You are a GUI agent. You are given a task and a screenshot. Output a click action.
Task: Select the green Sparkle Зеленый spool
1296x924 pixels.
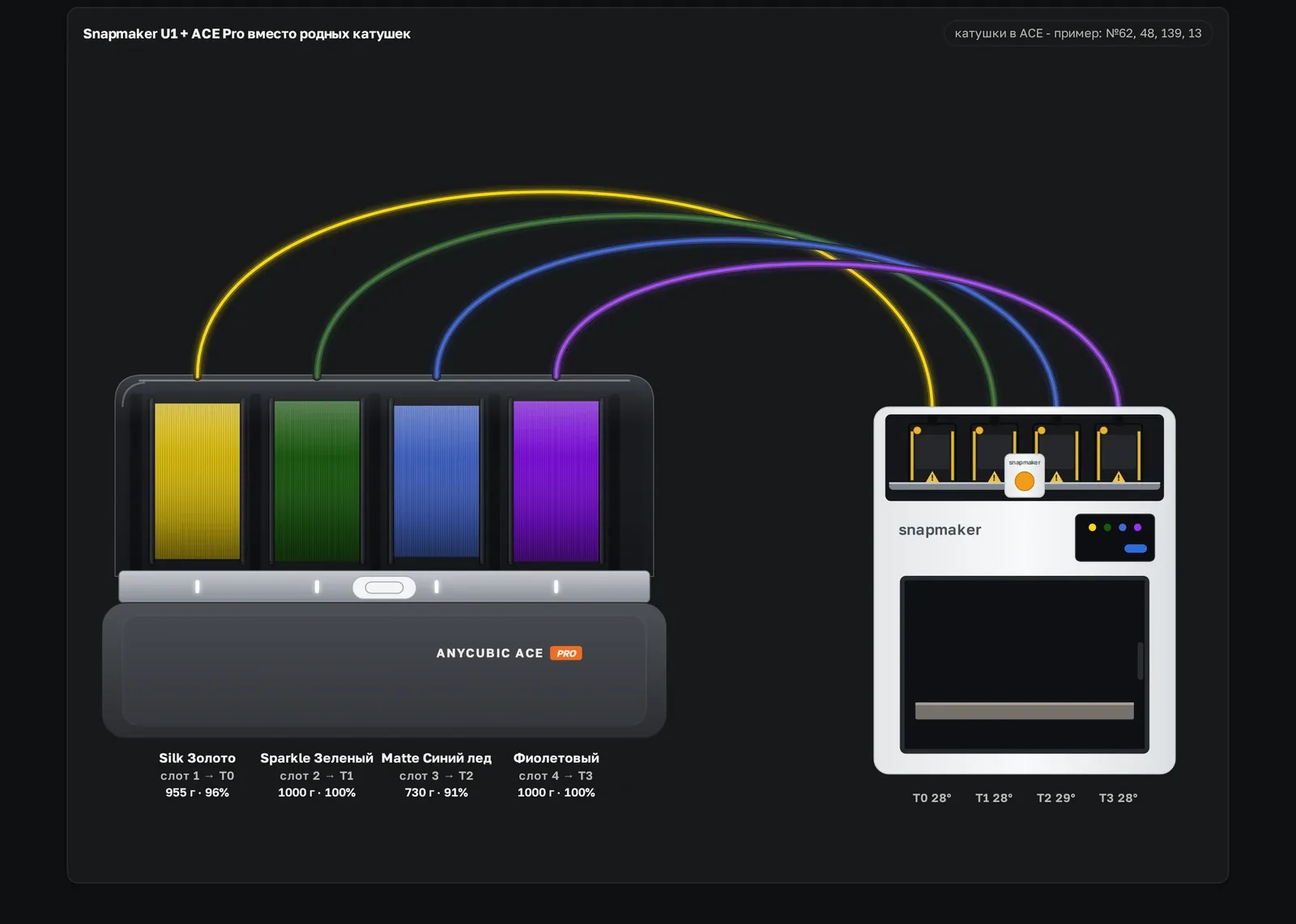tap(317, 481)
